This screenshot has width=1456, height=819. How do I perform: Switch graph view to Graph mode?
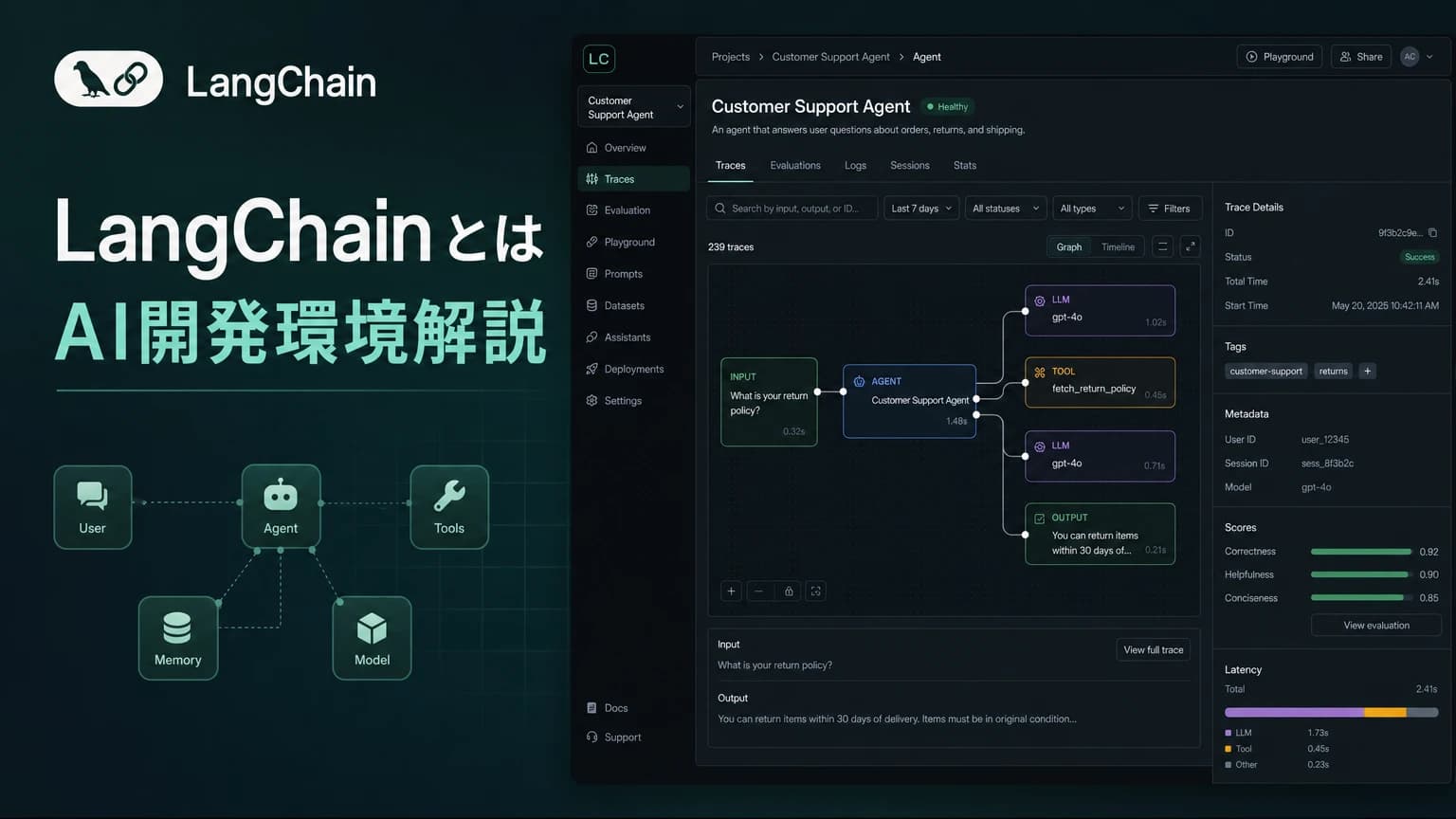click(x=1069, y=247)
